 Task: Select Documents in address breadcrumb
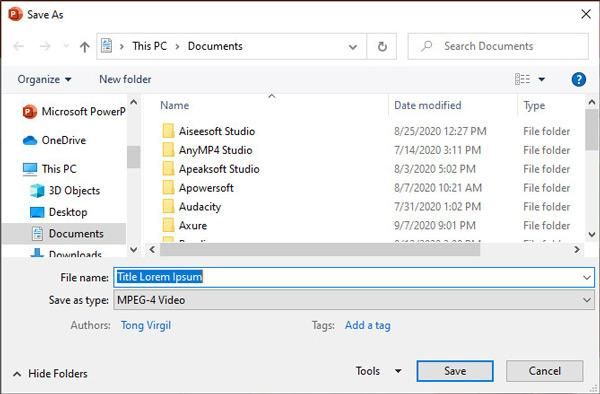[215, 46]
